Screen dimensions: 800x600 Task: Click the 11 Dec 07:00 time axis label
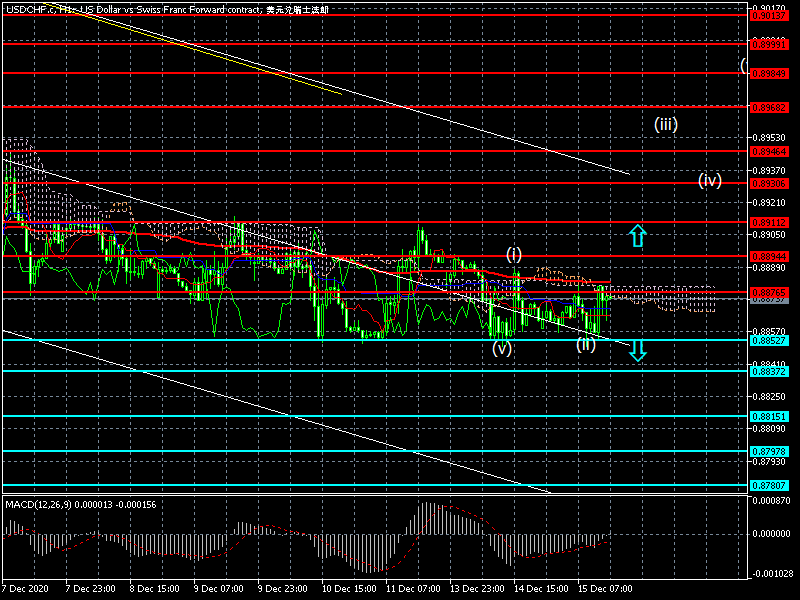coord(413,589)
